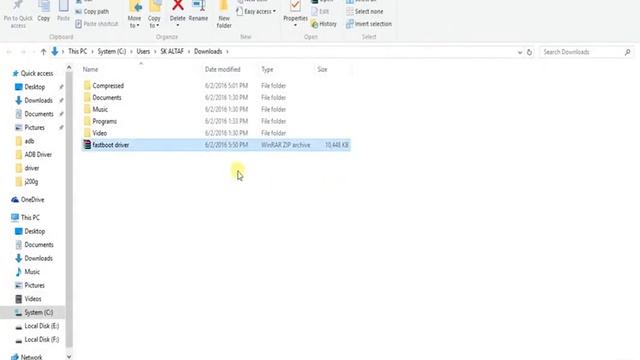Viewport: 640px width, 360px height.
Task: Open the driver folder in navigation pane
Action: point(31,168)
